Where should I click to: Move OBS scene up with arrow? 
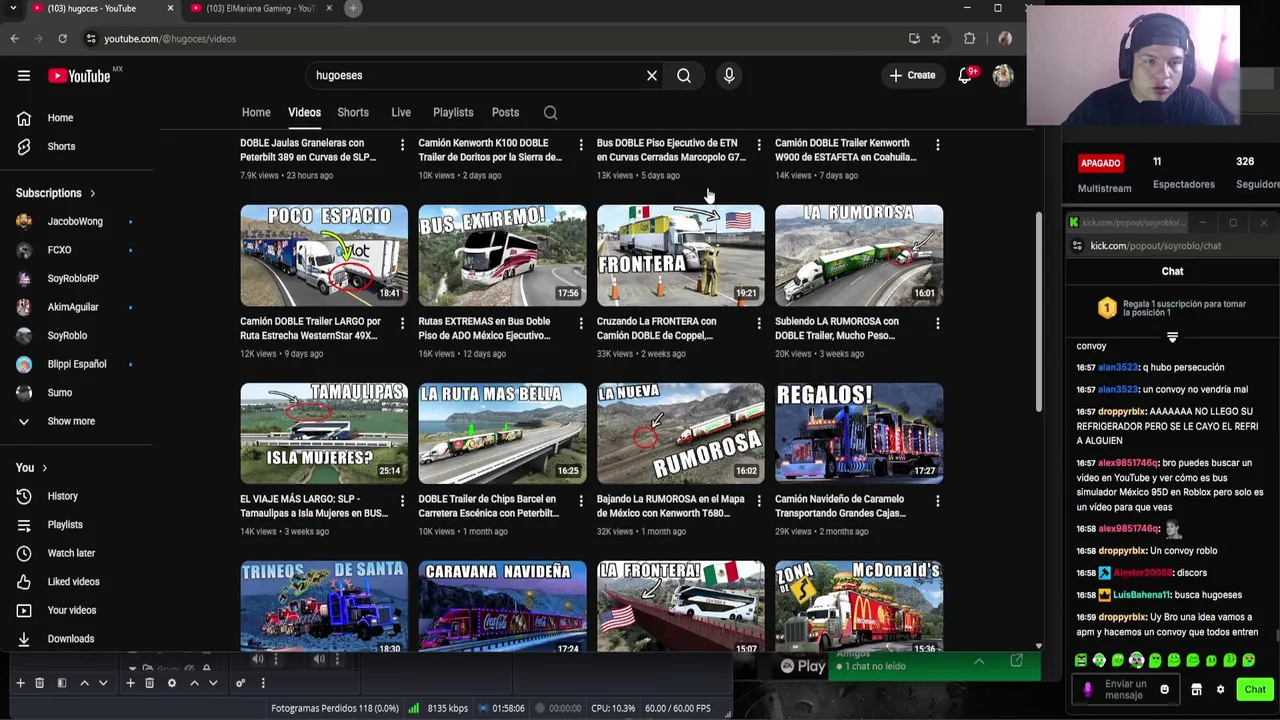pos(84,683)
